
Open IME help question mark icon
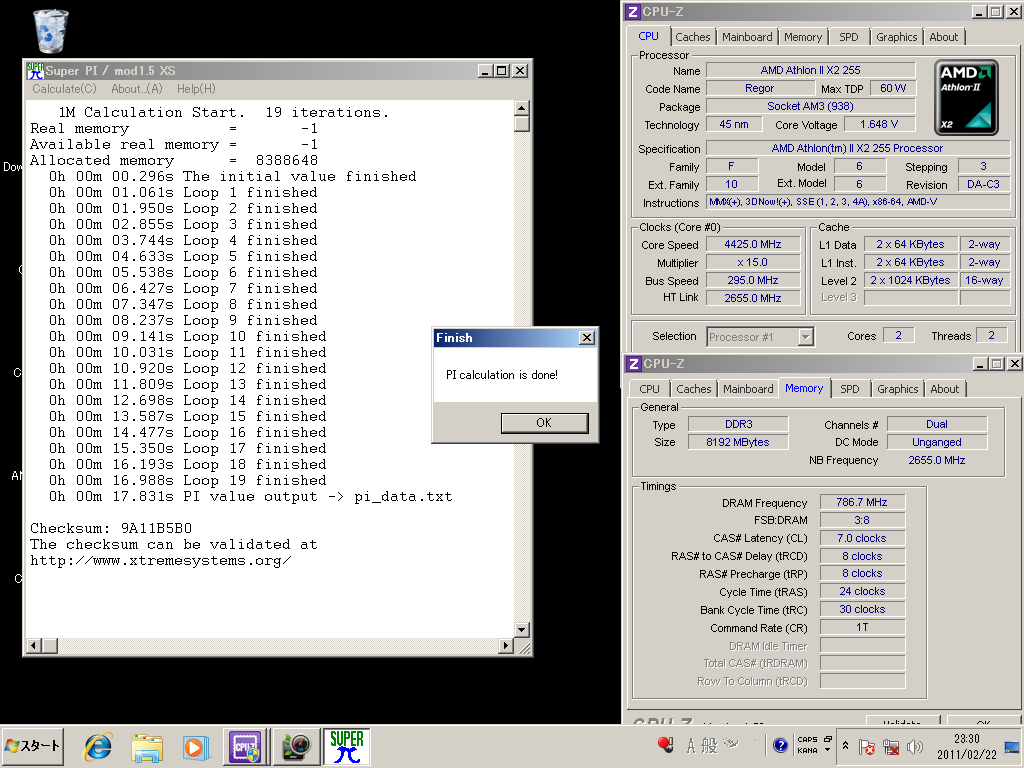tap(780, 745)
